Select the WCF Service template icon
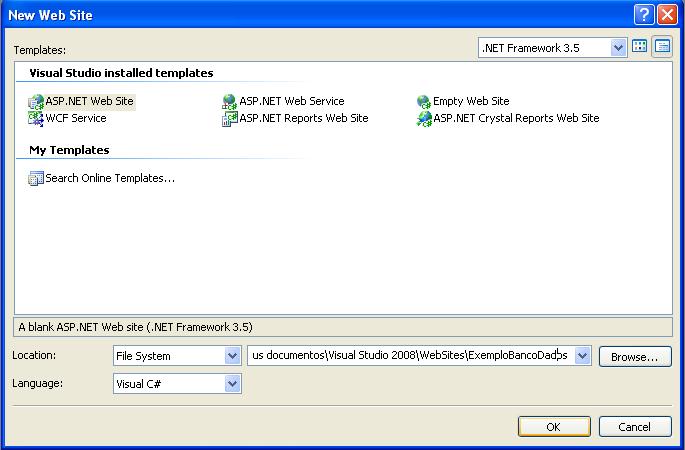685x450 pixels. 37,118
